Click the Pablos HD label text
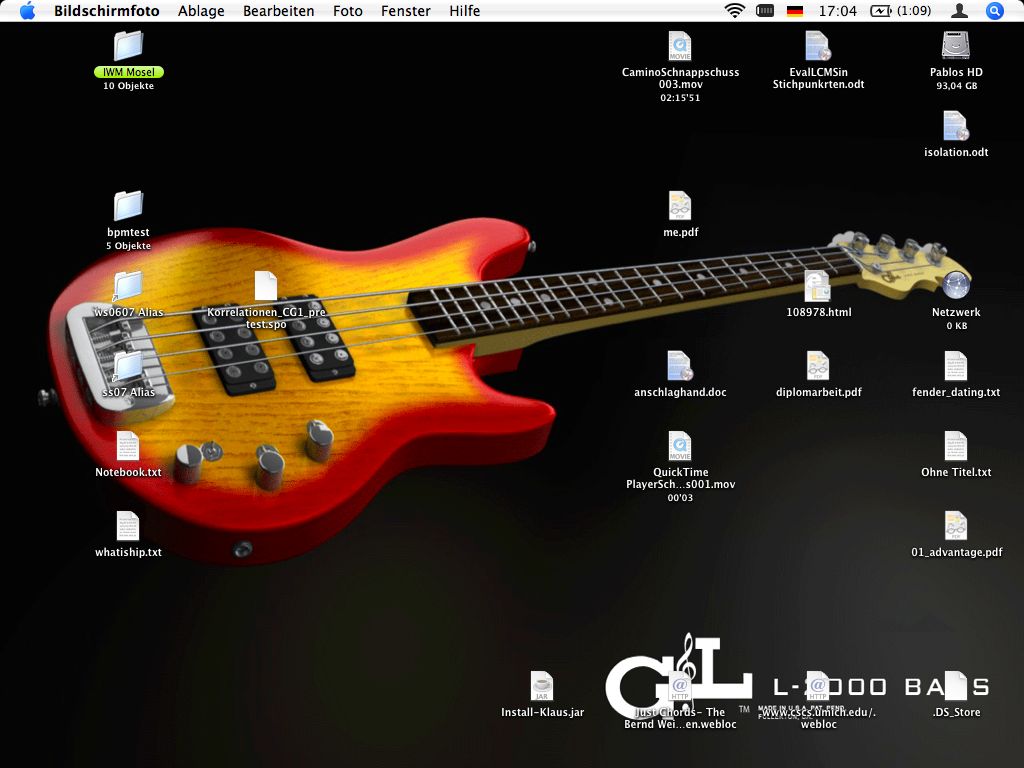Image resolution: width=1024 pixels, height=768 pixels. 956,72
